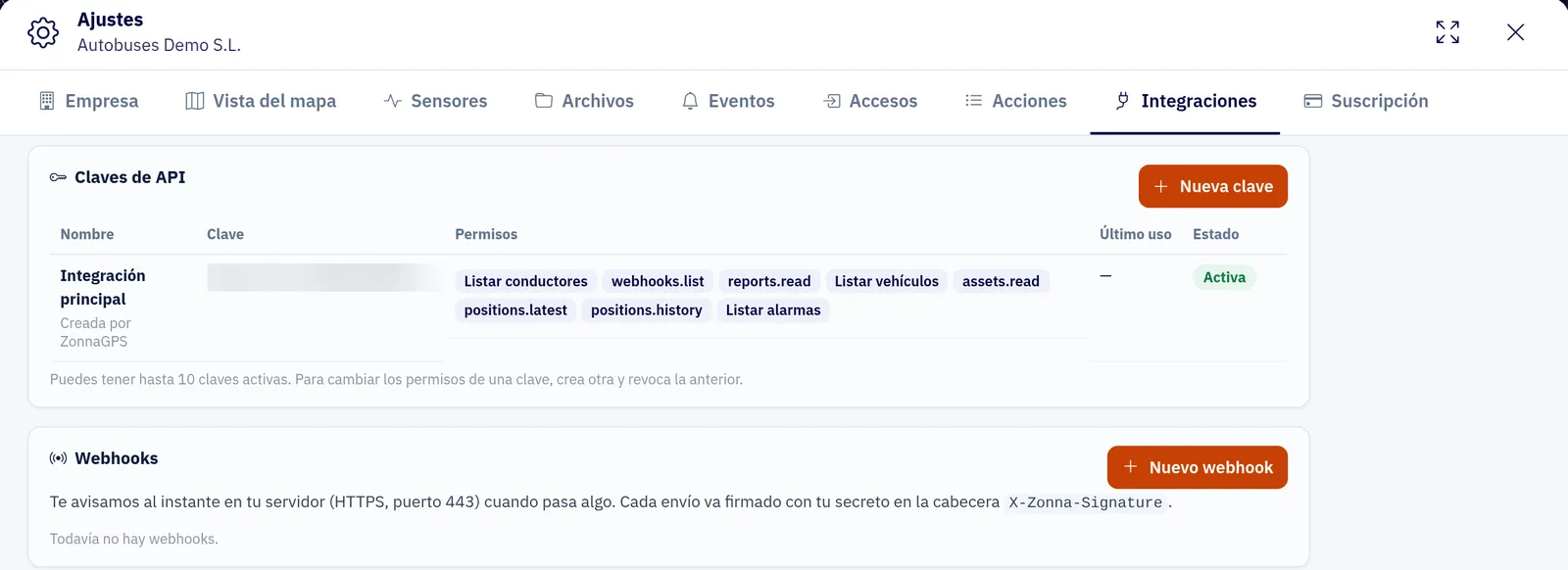Click the Creada por ZonnaGPS subtitle

95,332
